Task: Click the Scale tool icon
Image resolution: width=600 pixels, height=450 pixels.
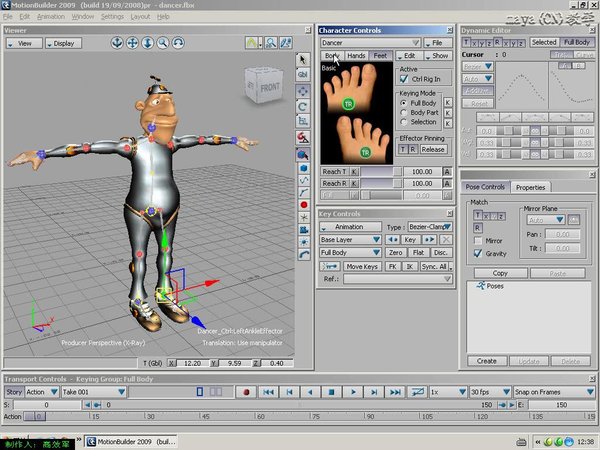Action: 303,123
